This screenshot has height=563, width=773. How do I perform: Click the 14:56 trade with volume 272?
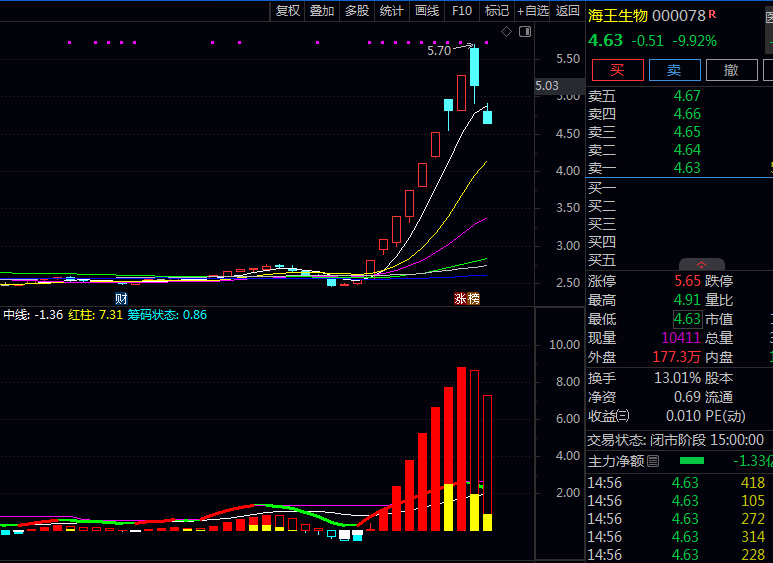point(676,519)
